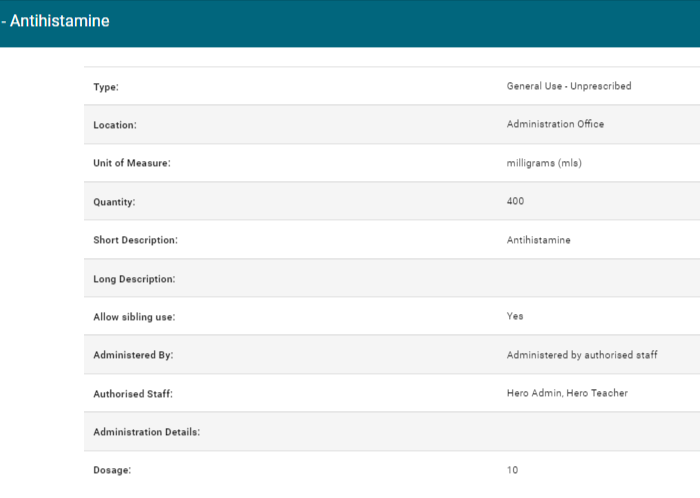Click the Long Description label
The image size is (700, 498).
point(134,279)
